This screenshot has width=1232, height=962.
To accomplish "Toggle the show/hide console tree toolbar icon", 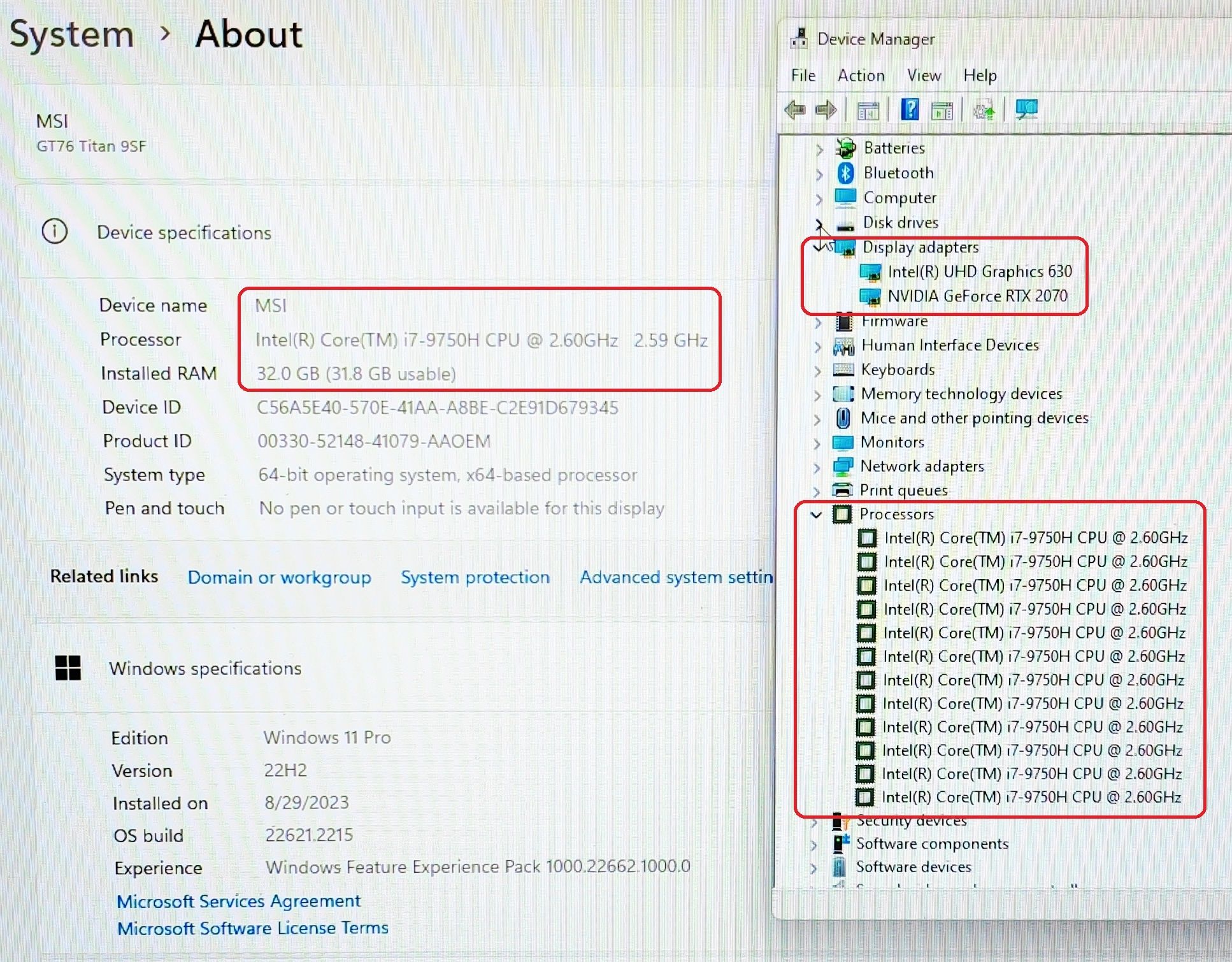I will 868,111.
